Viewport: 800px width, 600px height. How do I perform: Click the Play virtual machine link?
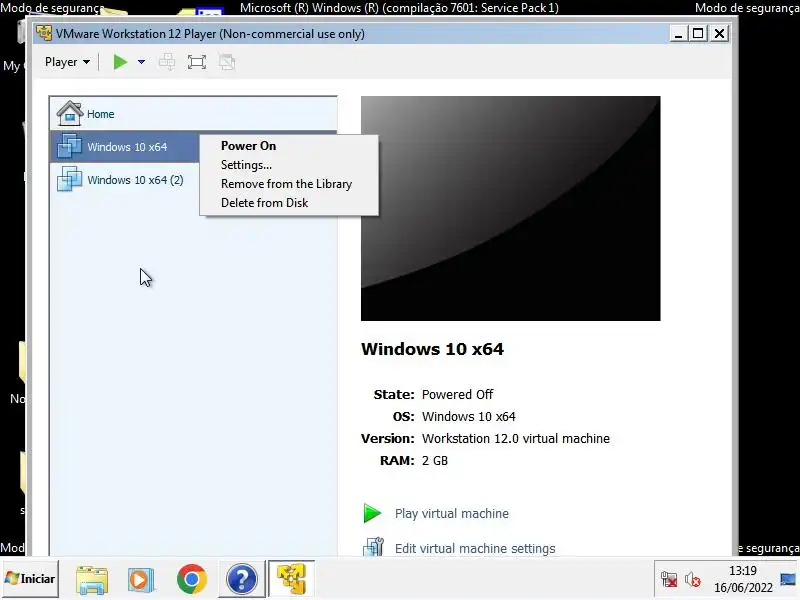coord(452,514)
